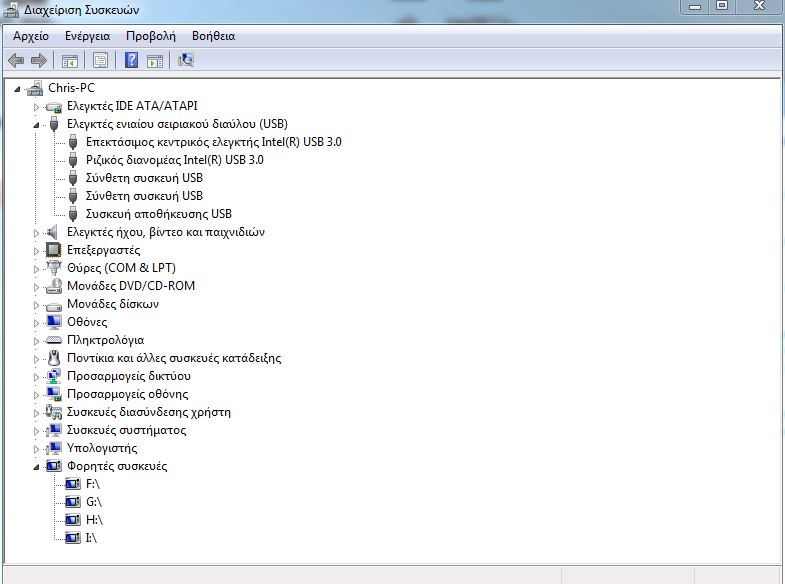Select Προσαρμογείς οθόνης label
Image resolution: width=785 pixels, height=584 pixels.
[x=128, y=394]
